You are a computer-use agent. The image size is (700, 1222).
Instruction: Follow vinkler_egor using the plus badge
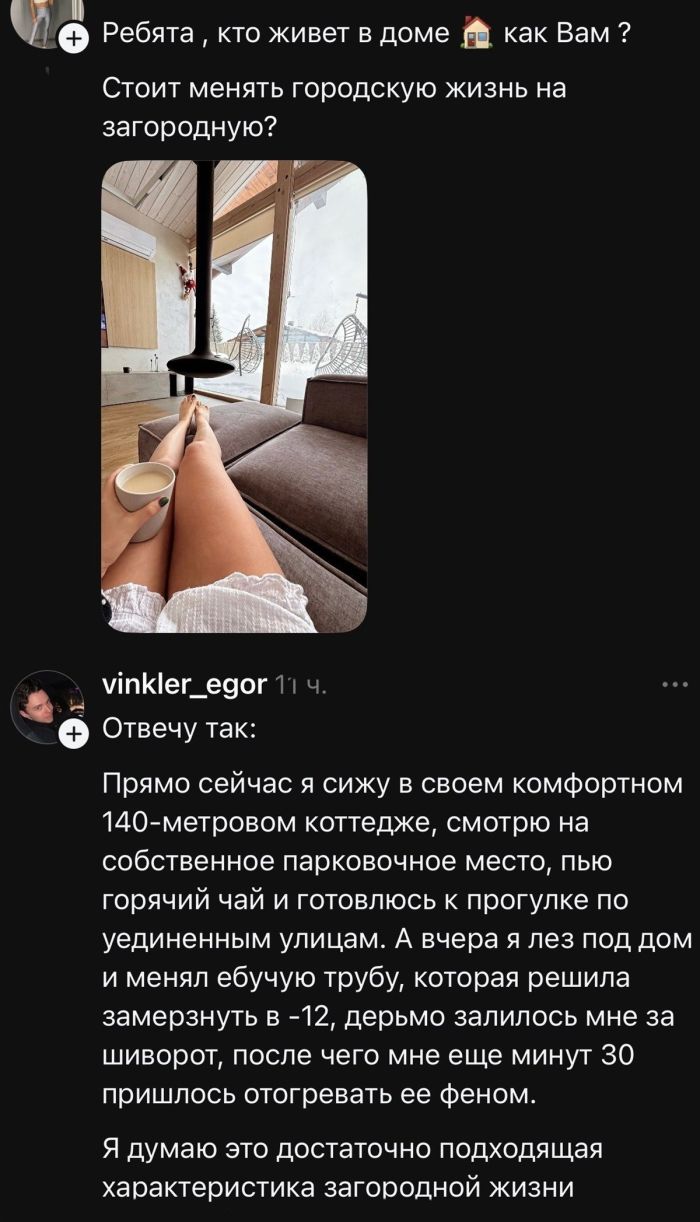pyautogui.click(x=71, y=735)
